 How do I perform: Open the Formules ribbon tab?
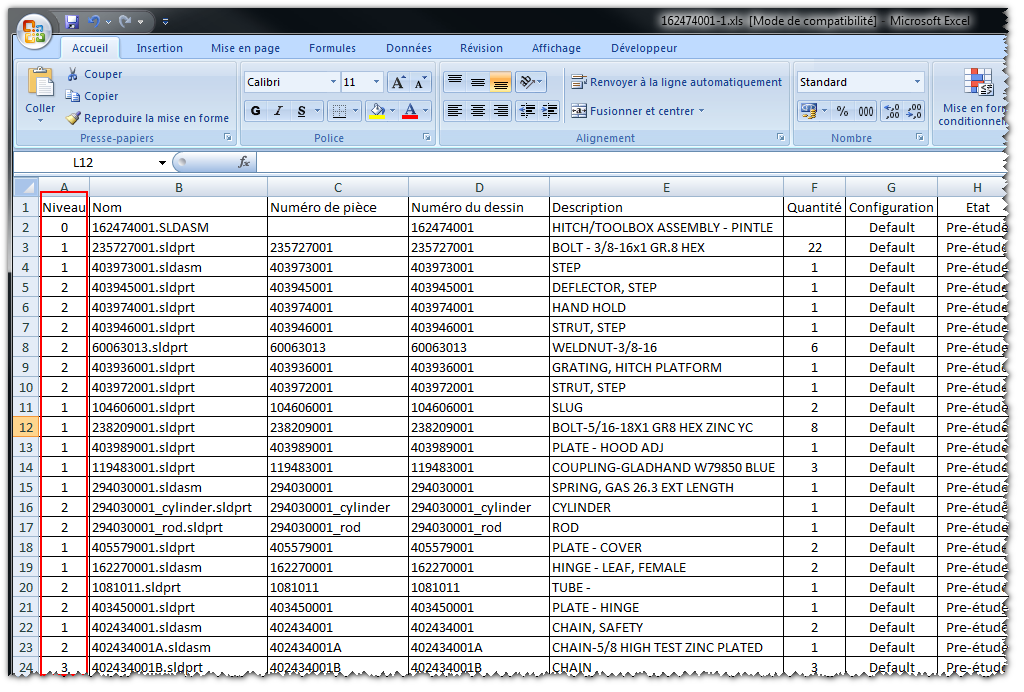pos(332,48)
